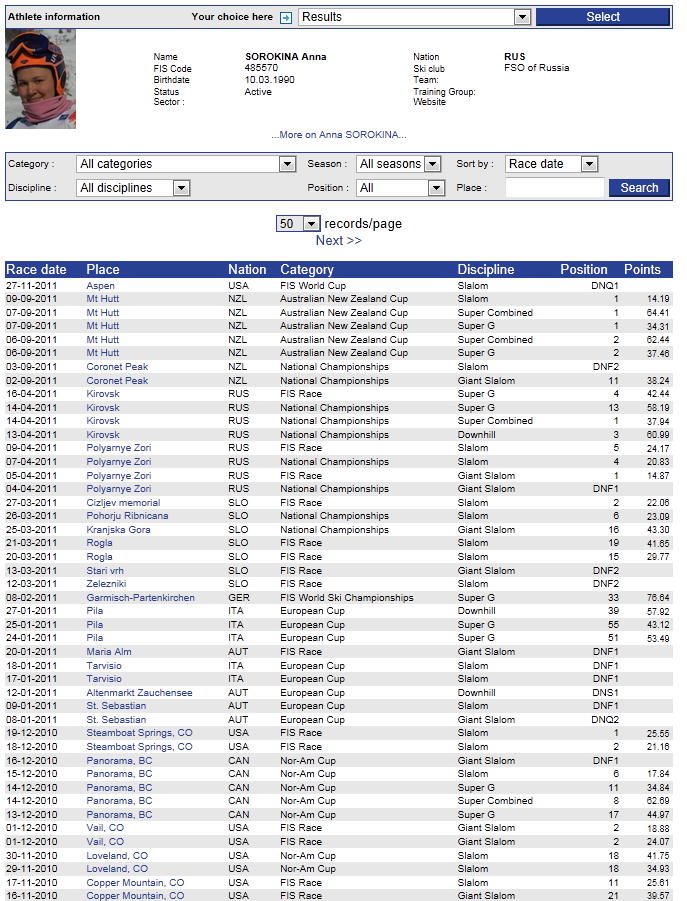Click the arrow icon beside Your choice here
The width and height of the screenshot is (687, 901).
[x=285, y=18]
